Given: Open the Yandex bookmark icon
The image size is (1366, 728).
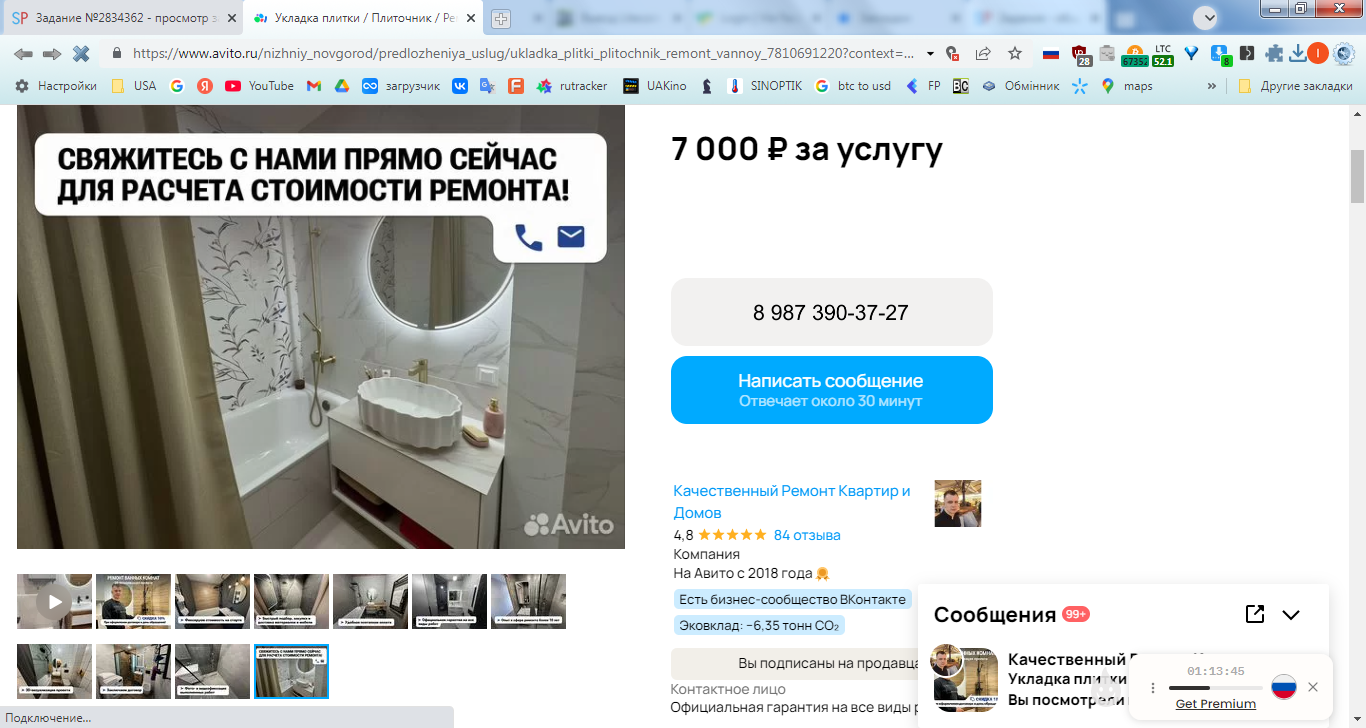Looking at the screenshot, I should (205, 86).
